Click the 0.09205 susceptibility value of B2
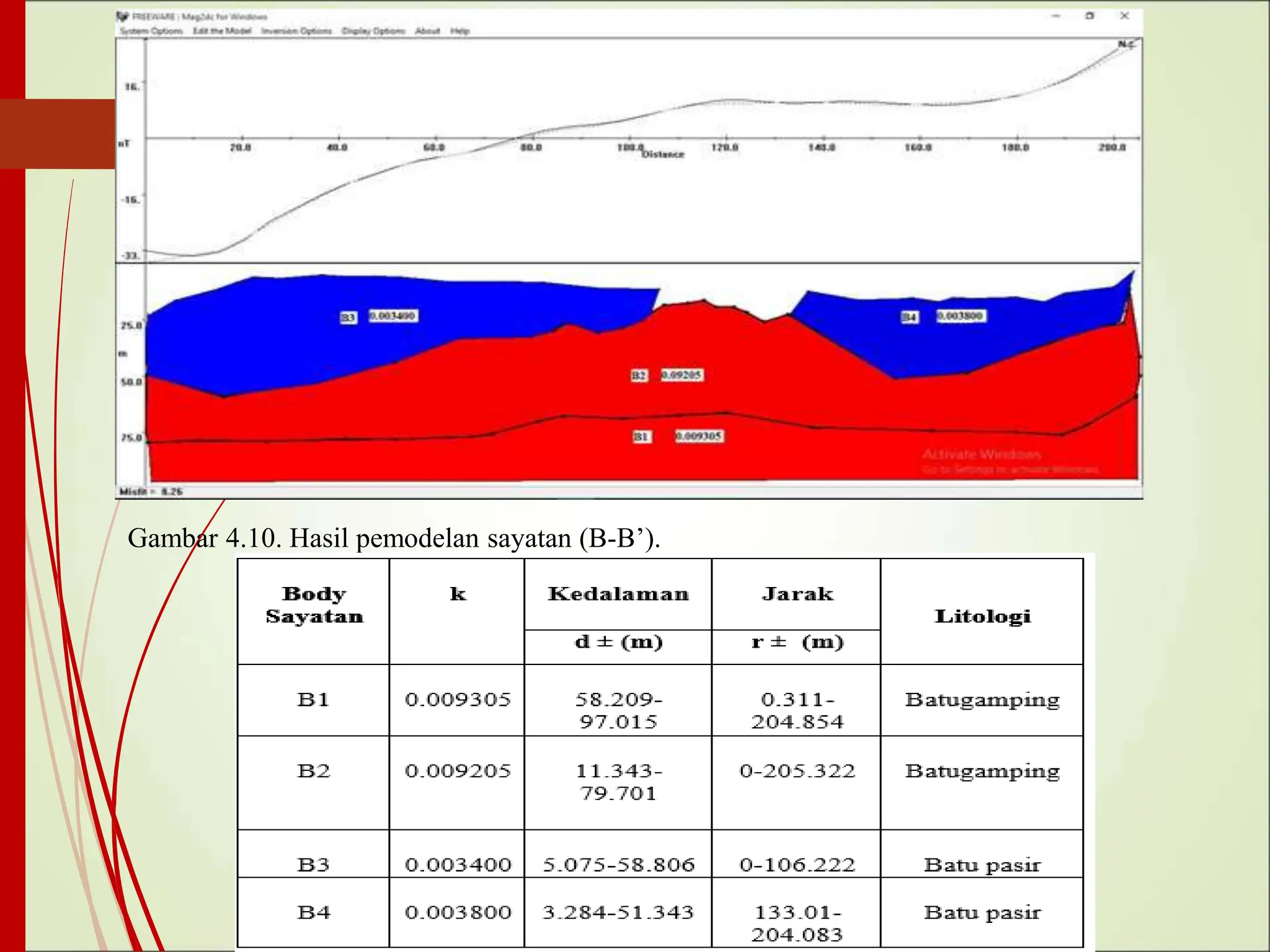 tap(682, 375)
